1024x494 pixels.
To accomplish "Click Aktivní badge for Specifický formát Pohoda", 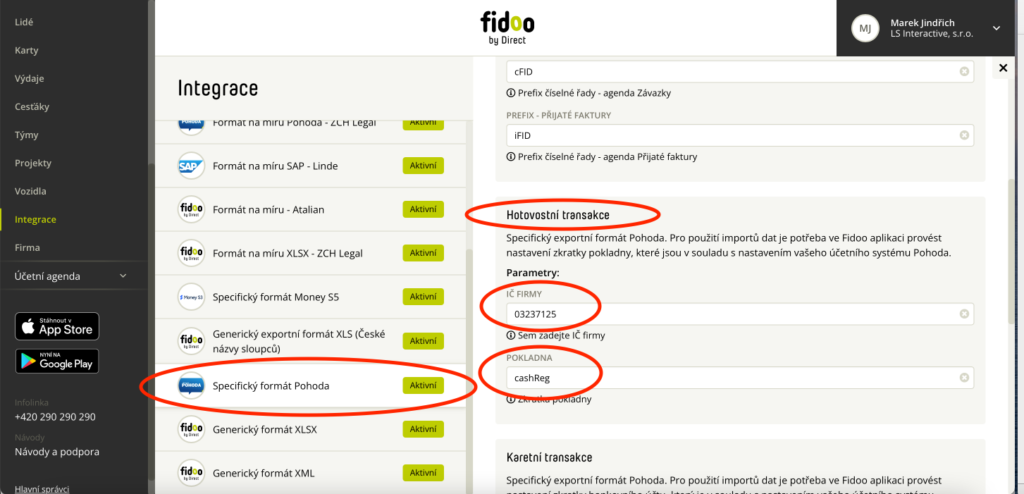I will tap(423, 386).
